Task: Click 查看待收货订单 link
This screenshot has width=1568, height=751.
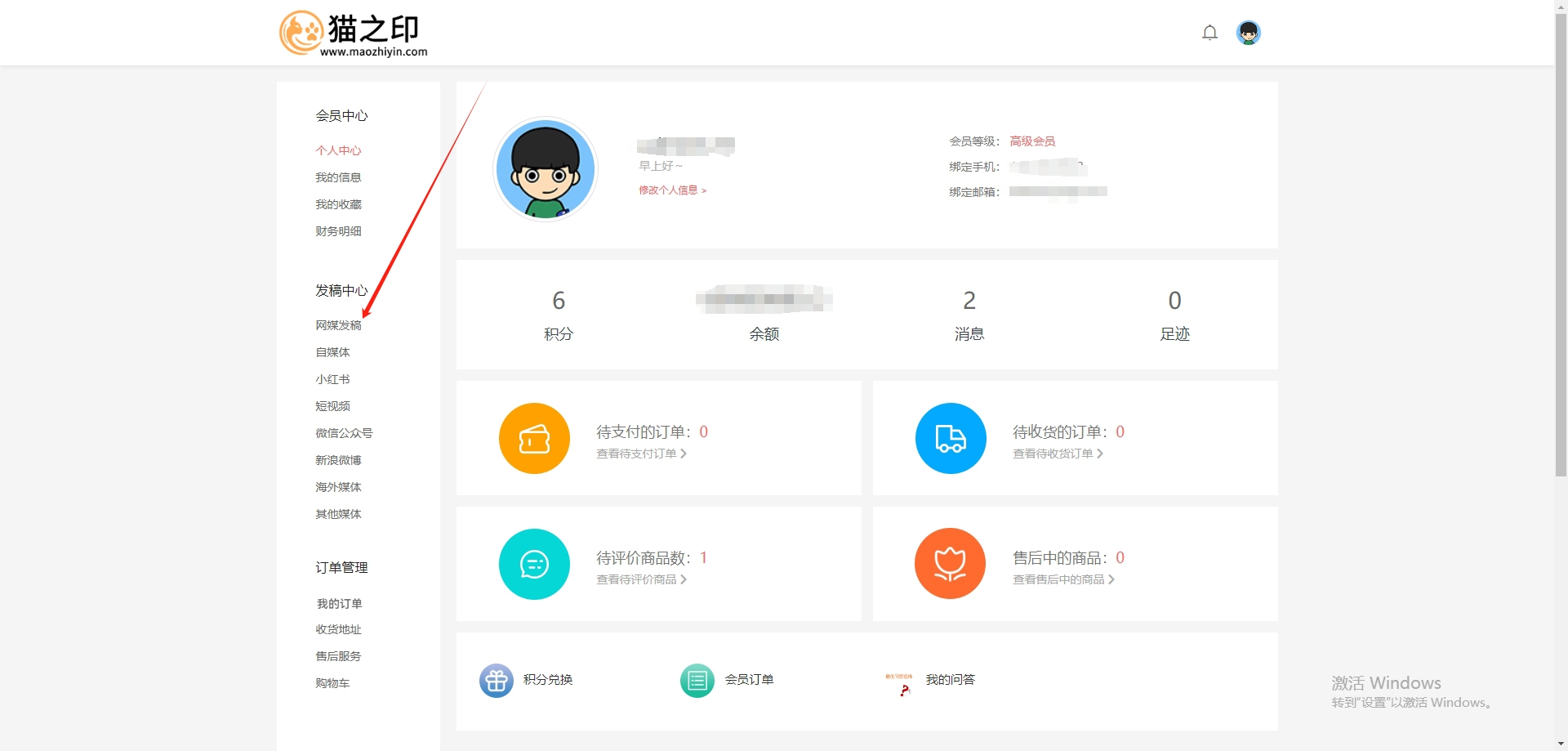Action: coord(1058,454)
